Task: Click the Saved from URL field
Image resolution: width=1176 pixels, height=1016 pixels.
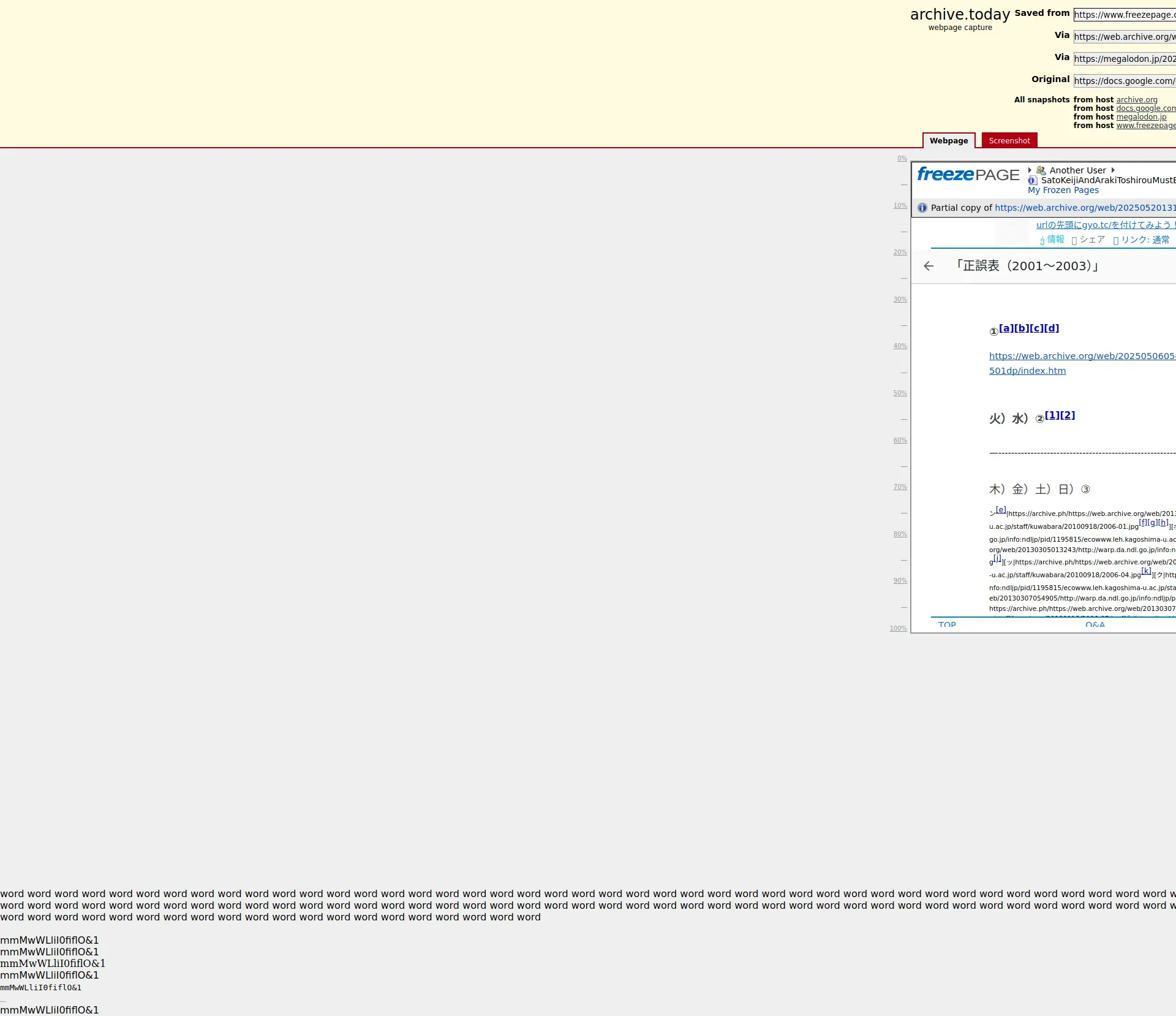Action: tap(1124, 15)
